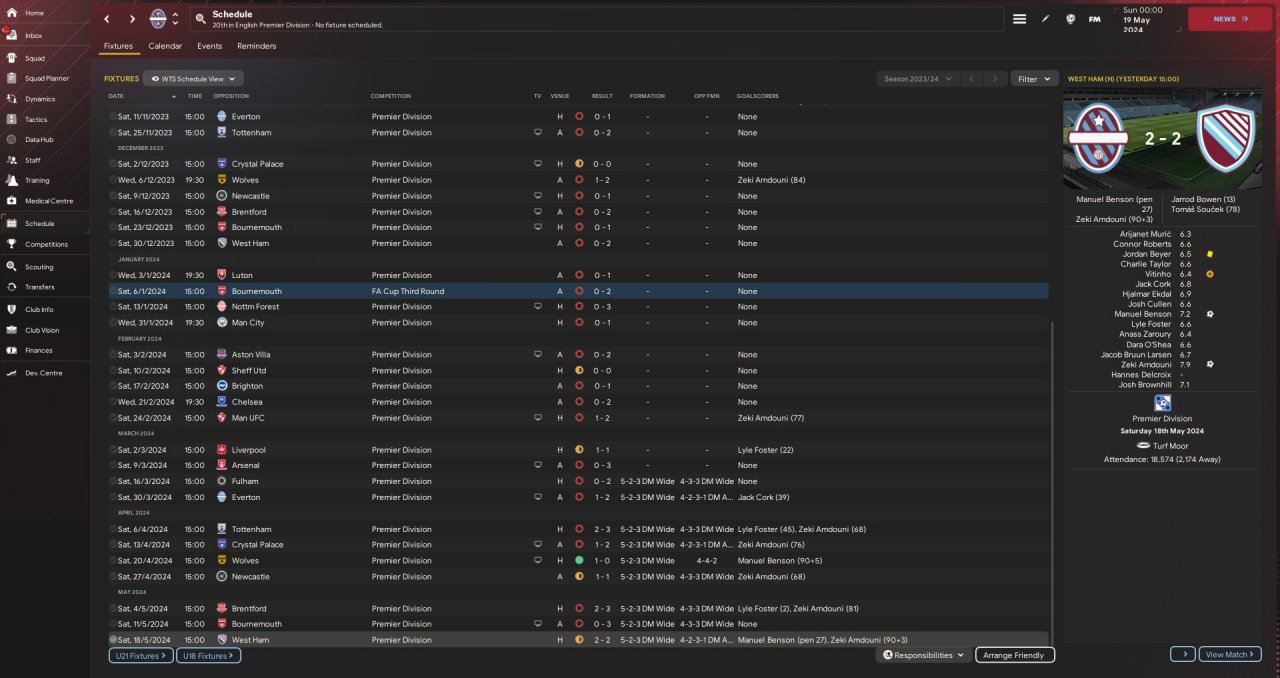Open Squad Planner clipboard icon

click(x=11, y=78)
